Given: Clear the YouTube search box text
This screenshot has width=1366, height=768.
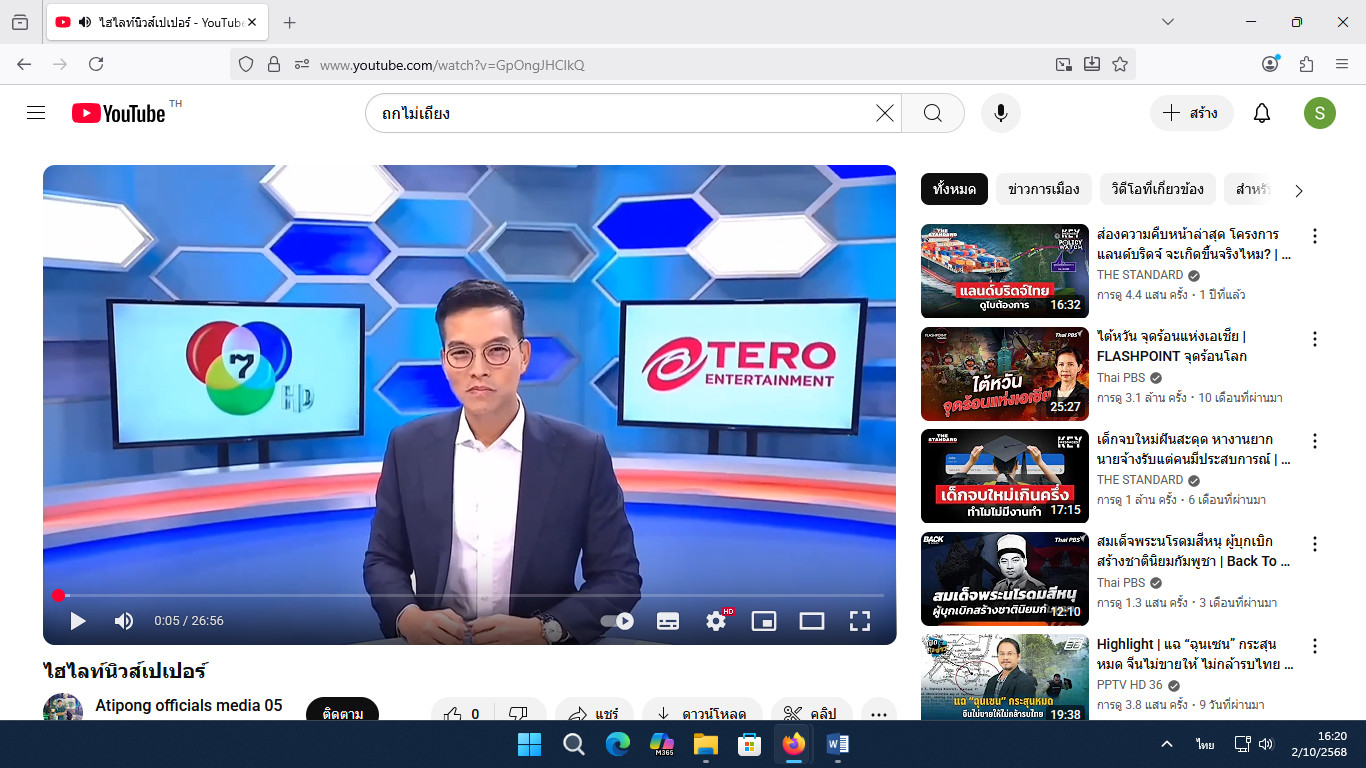Looking at the screenshot, I should point(885,113).
